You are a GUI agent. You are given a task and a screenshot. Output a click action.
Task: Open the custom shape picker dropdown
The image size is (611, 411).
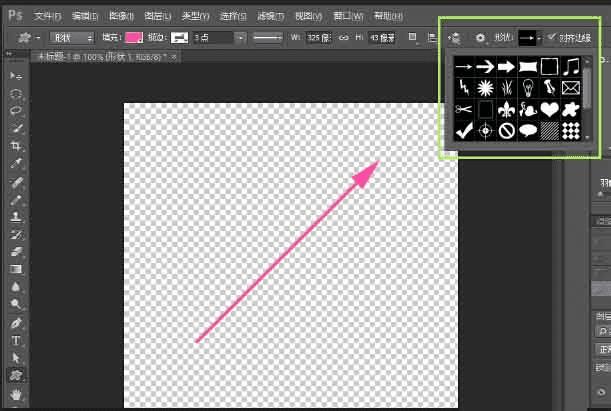(539, 39)
